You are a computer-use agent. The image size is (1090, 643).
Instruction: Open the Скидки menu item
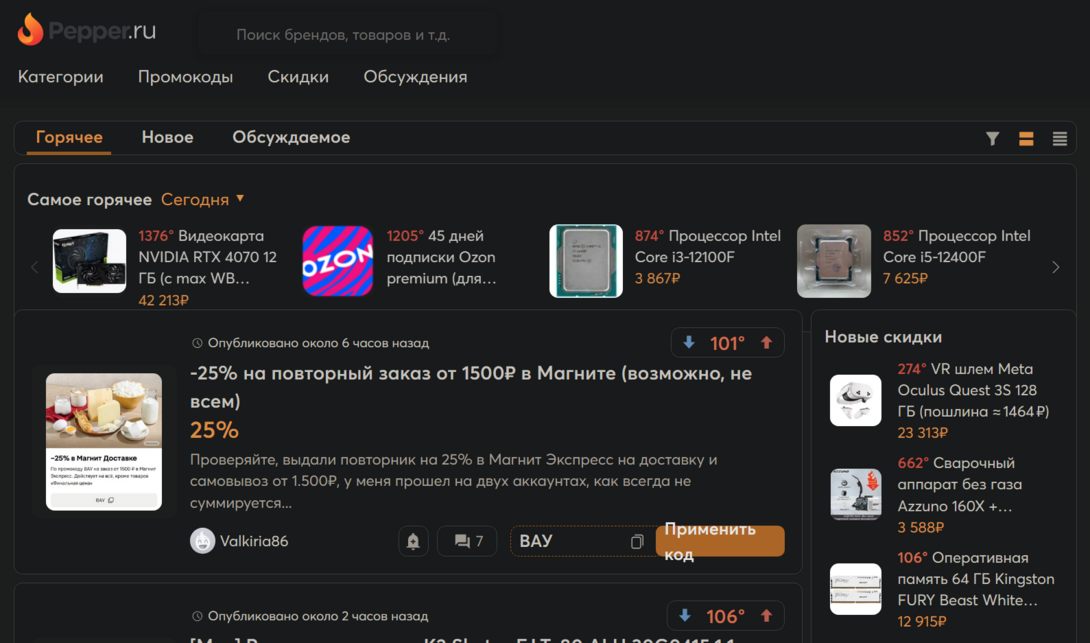click(298, 77)
